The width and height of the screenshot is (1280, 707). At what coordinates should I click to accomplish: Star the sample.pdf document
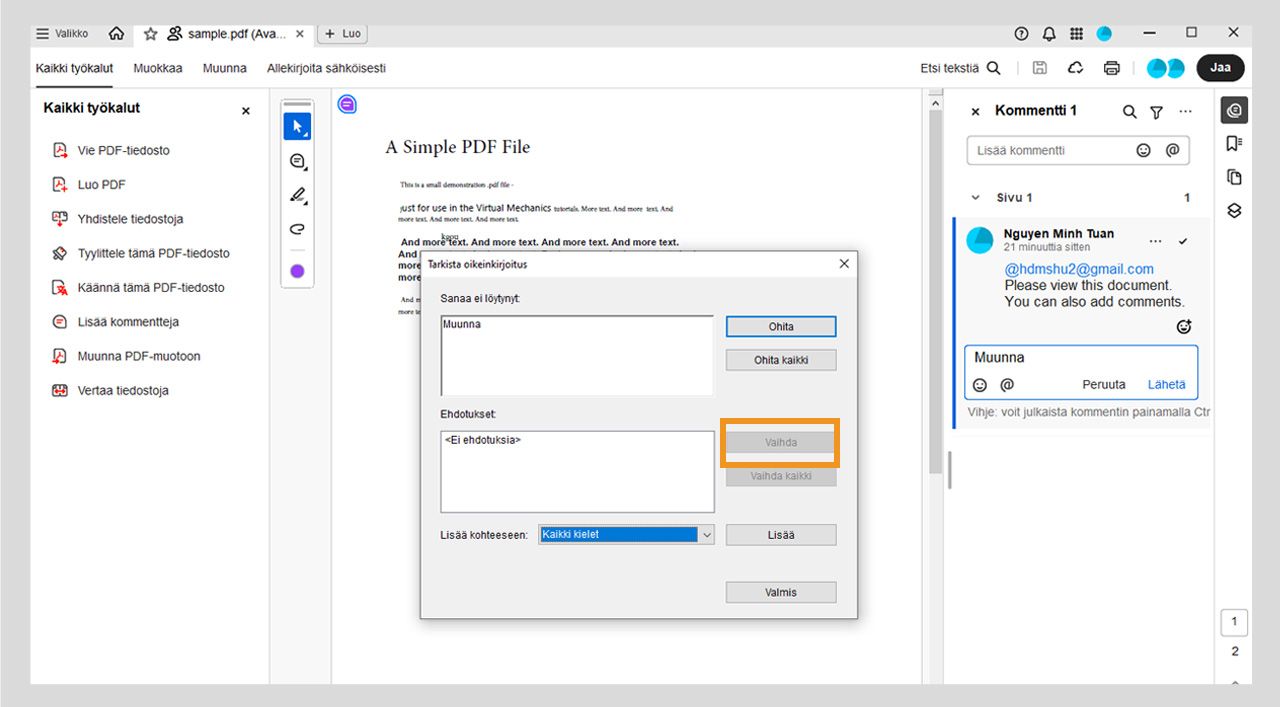[x=151, y=33]
